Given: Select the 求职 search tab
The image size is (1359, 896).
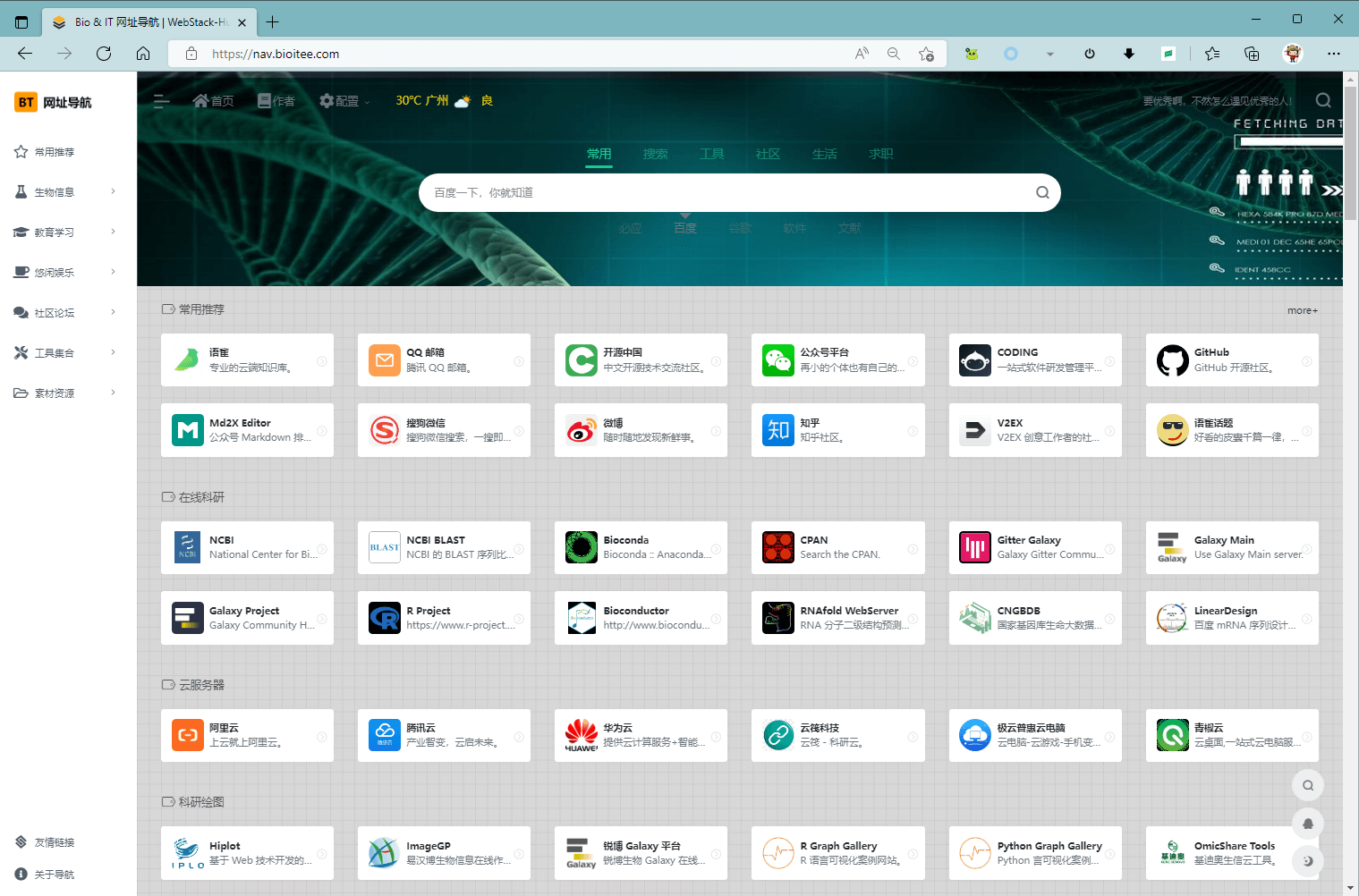Looking at the screenshot, I should pyautogui.click(x=881, y=154).
